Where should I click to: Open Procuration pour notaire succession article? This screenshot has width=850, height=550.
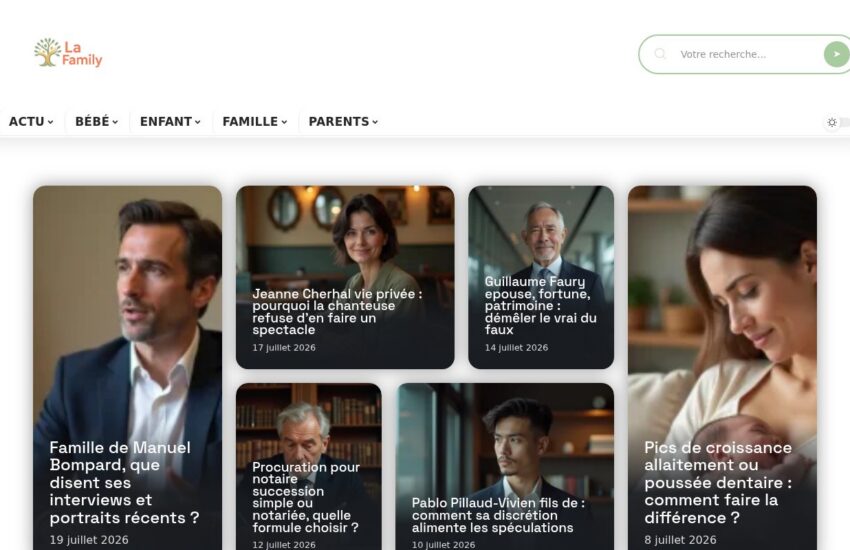(306, 497)
